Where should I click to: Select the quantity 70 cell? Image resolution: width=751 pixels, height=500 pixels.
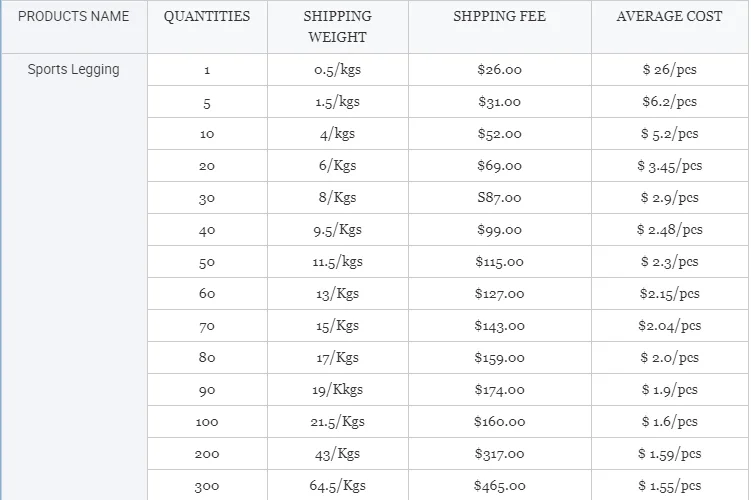point(207,326)
